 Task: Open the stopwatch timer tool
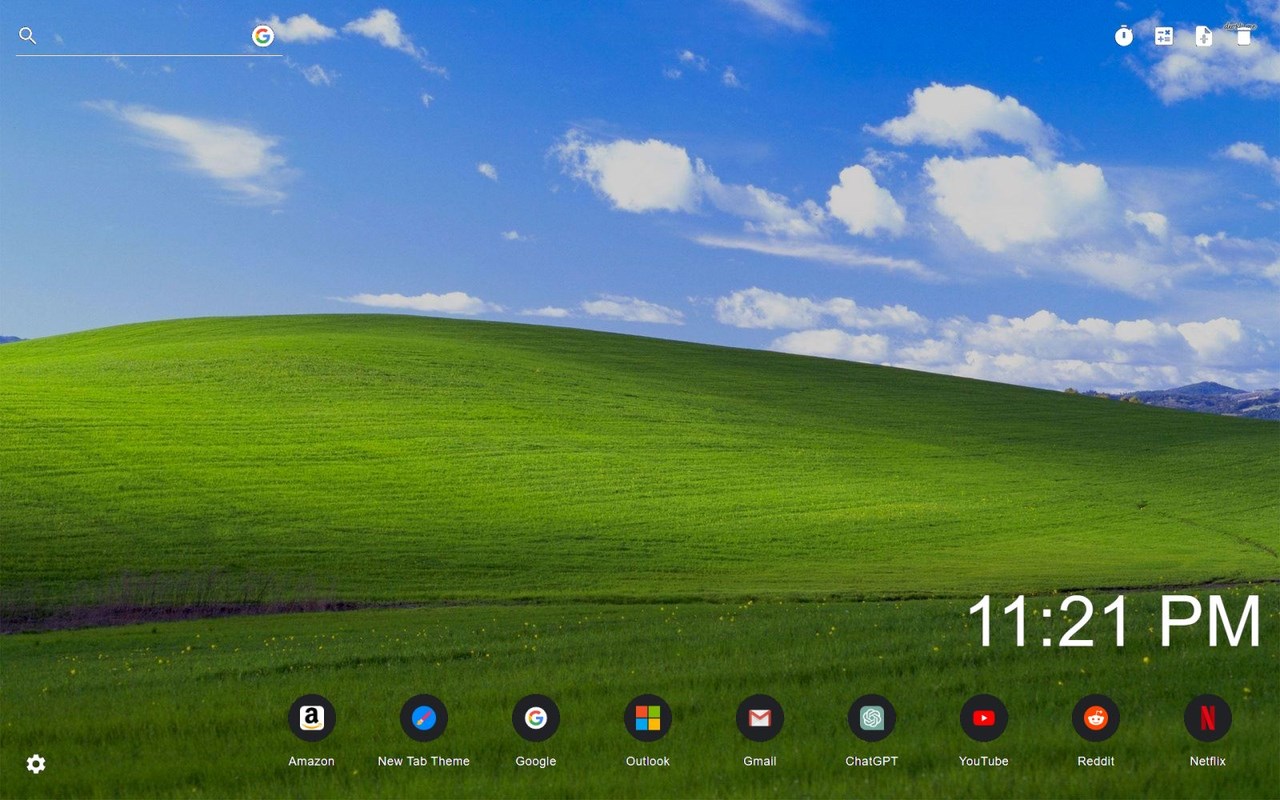[1124, 36]
